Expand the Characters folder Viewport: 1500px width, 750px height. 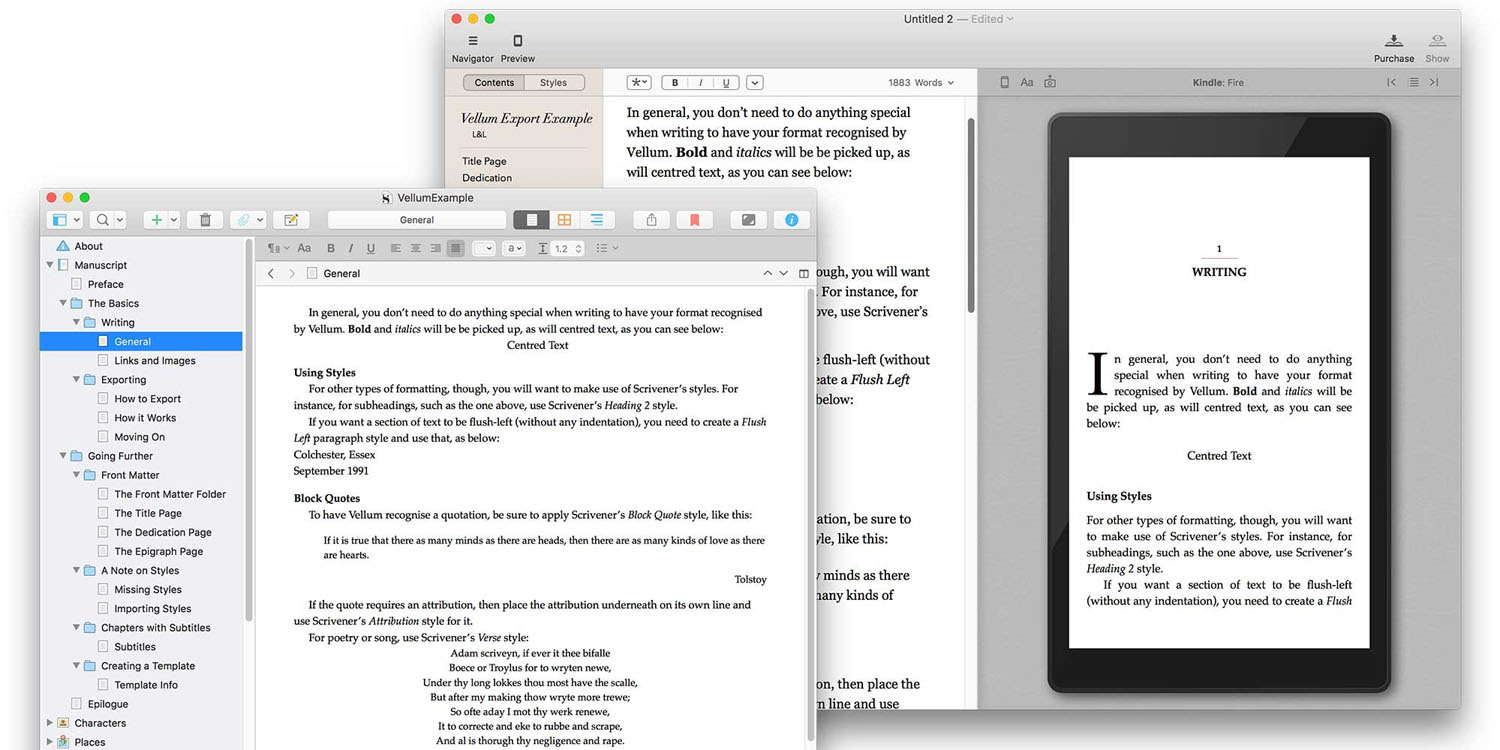pos(48,722)
